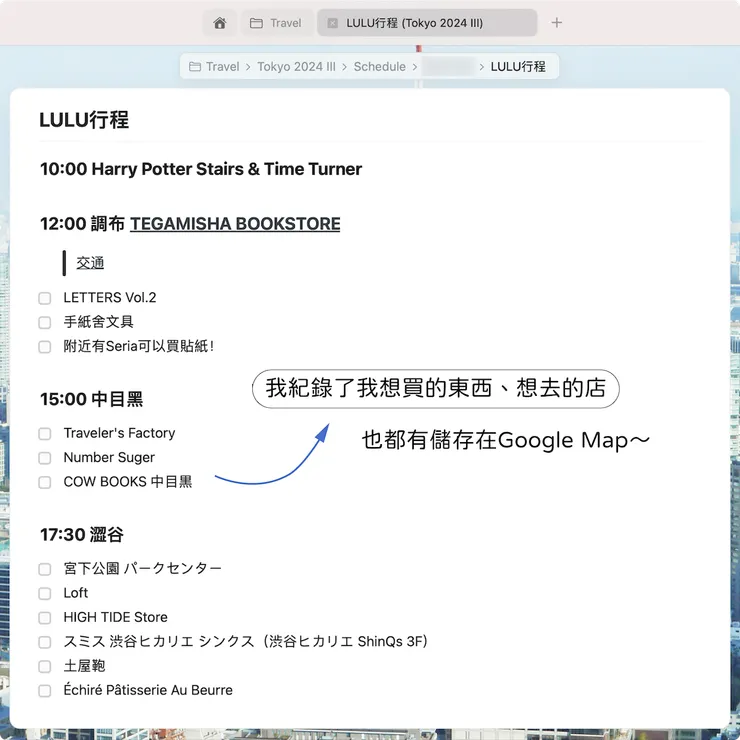Screen dimensions: 740x740
Task: Click the folder icon in Travel tab
Action: click(x=256, y=23)
